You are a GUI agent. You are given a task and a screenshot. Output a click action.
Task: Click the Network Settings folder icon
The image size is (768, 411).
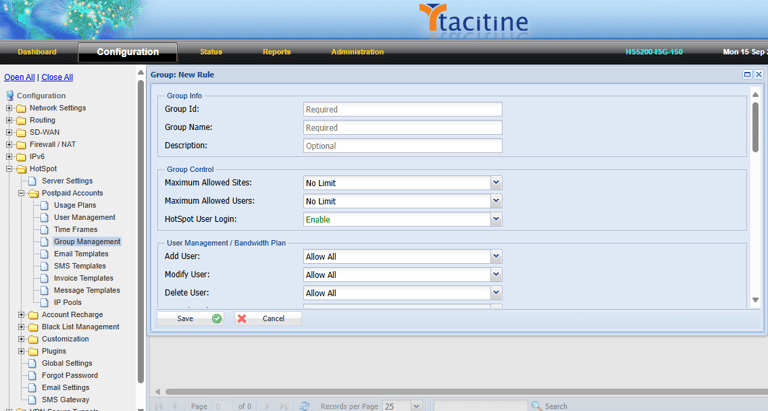click(21, 108)
